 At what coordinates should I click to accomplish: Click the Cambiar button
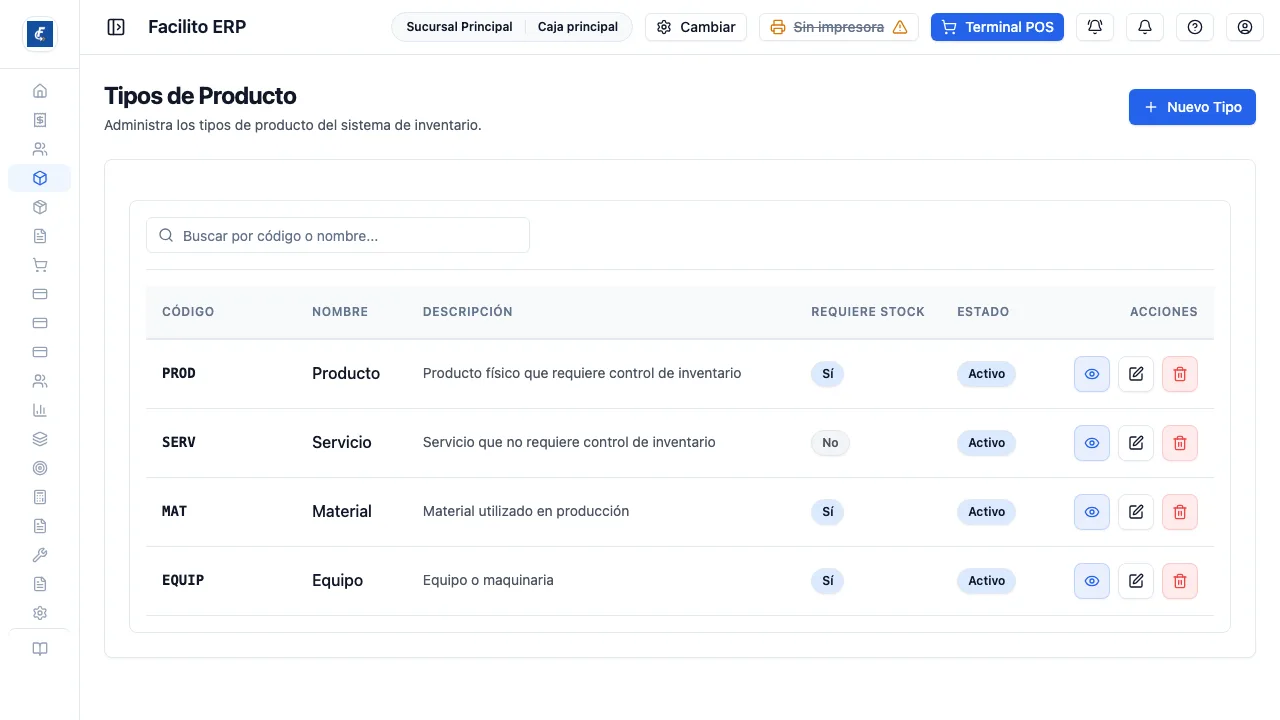coord(696,27)
